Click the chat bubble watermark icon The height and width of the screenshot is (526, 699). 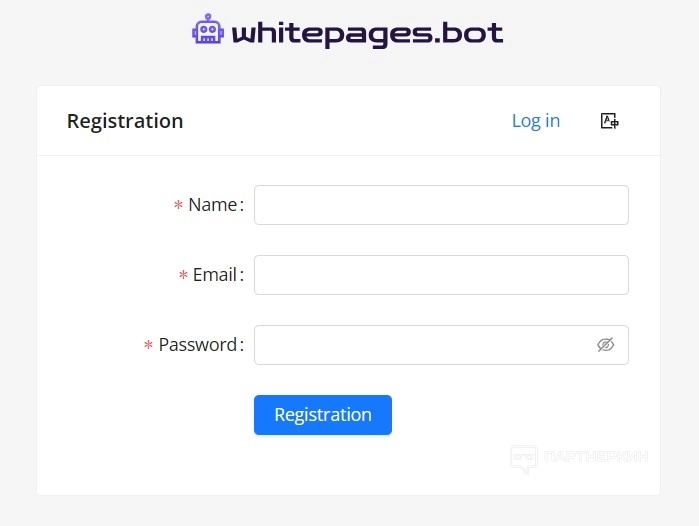coord(524,458)
